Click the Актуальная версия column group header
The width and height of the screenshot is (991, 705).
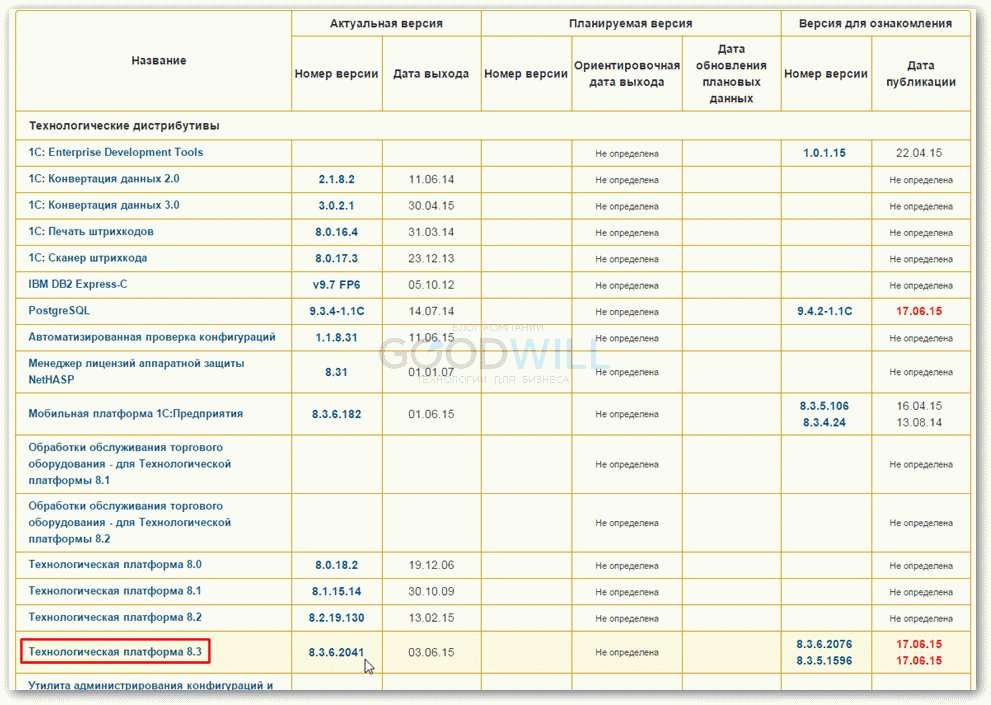click(x=386, y=23)
